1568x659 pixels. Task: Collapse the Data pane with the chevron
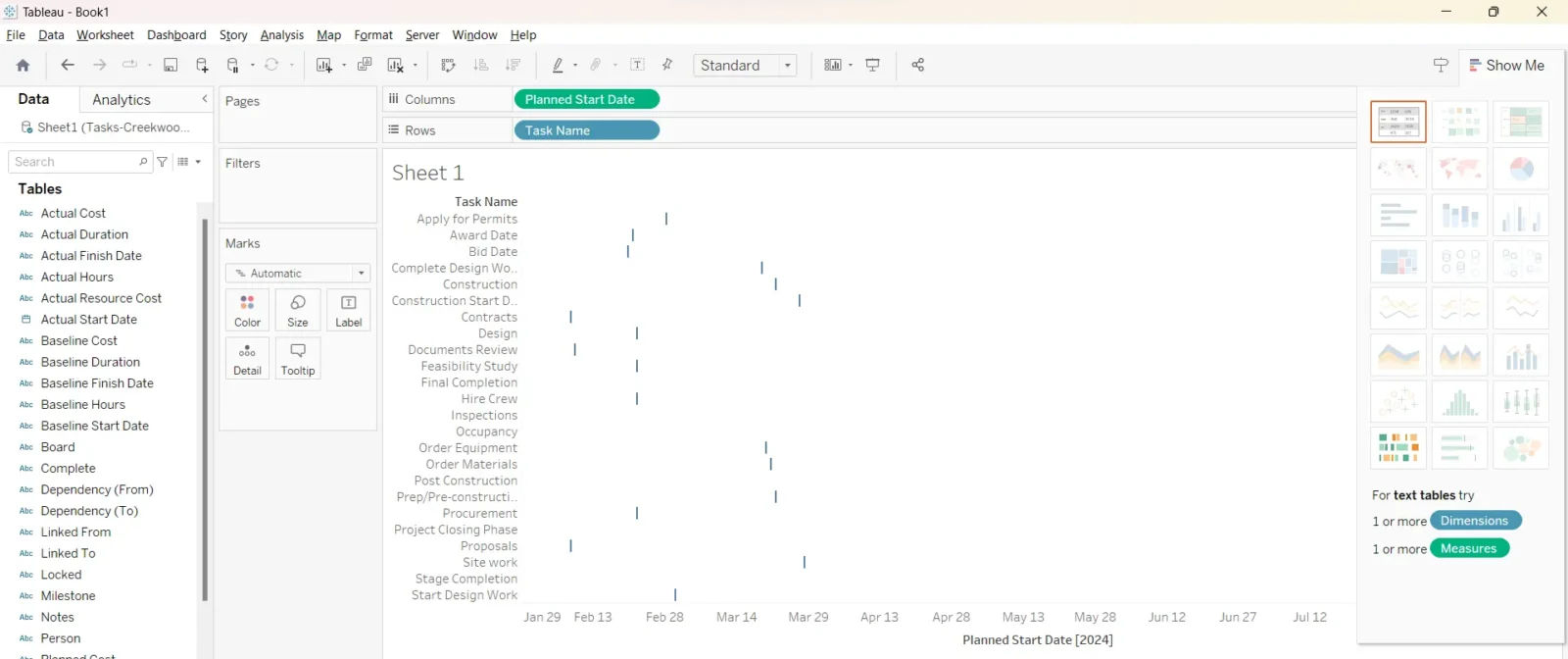pos(204,99)
